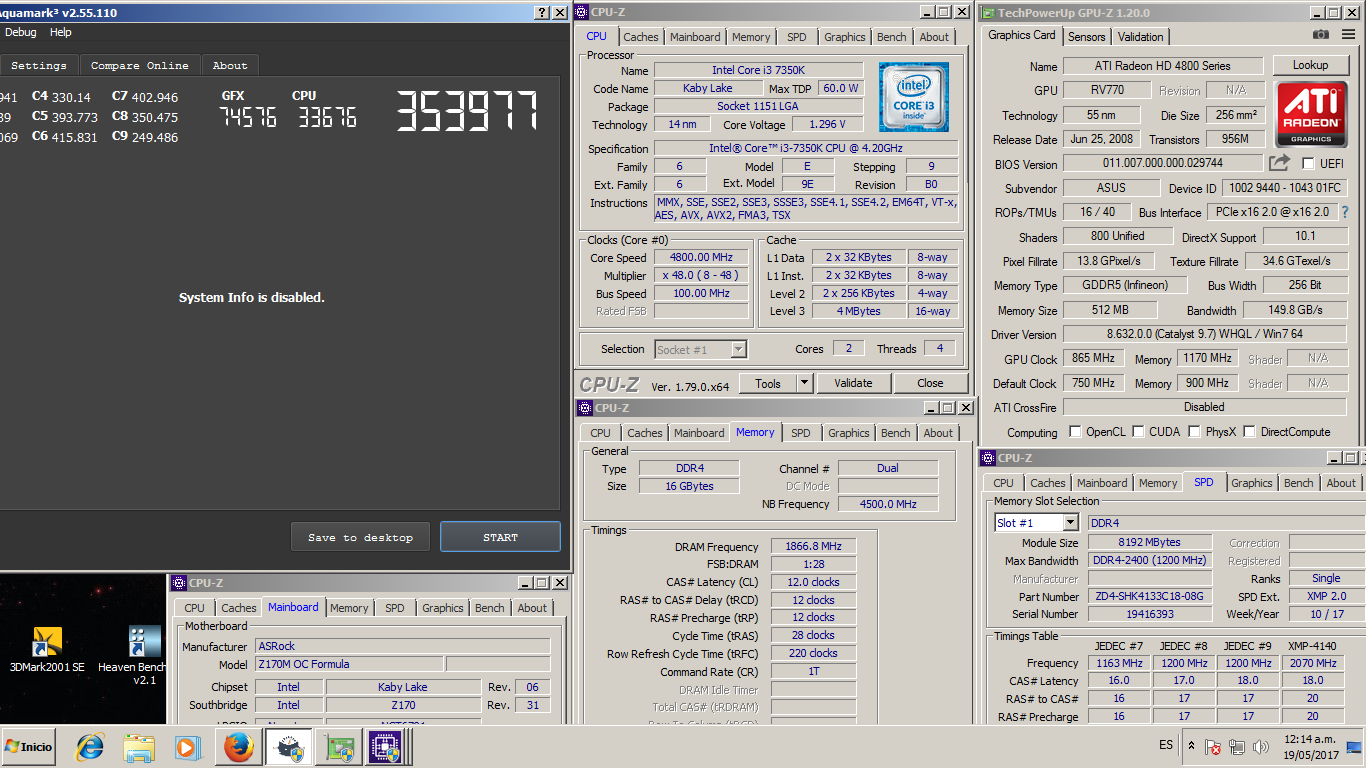Toggle the DirectCompute checkbox
This screenshot has width=1366, height=768.
tap(1250, 432)
